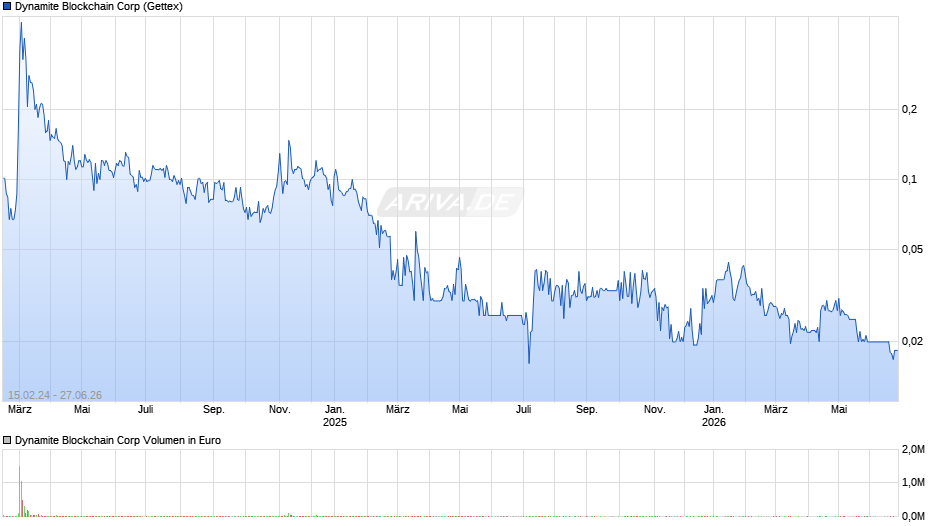Click the price axis label '0,02'
The width and height of the screenshot is (940, 526).
(912, 341)
